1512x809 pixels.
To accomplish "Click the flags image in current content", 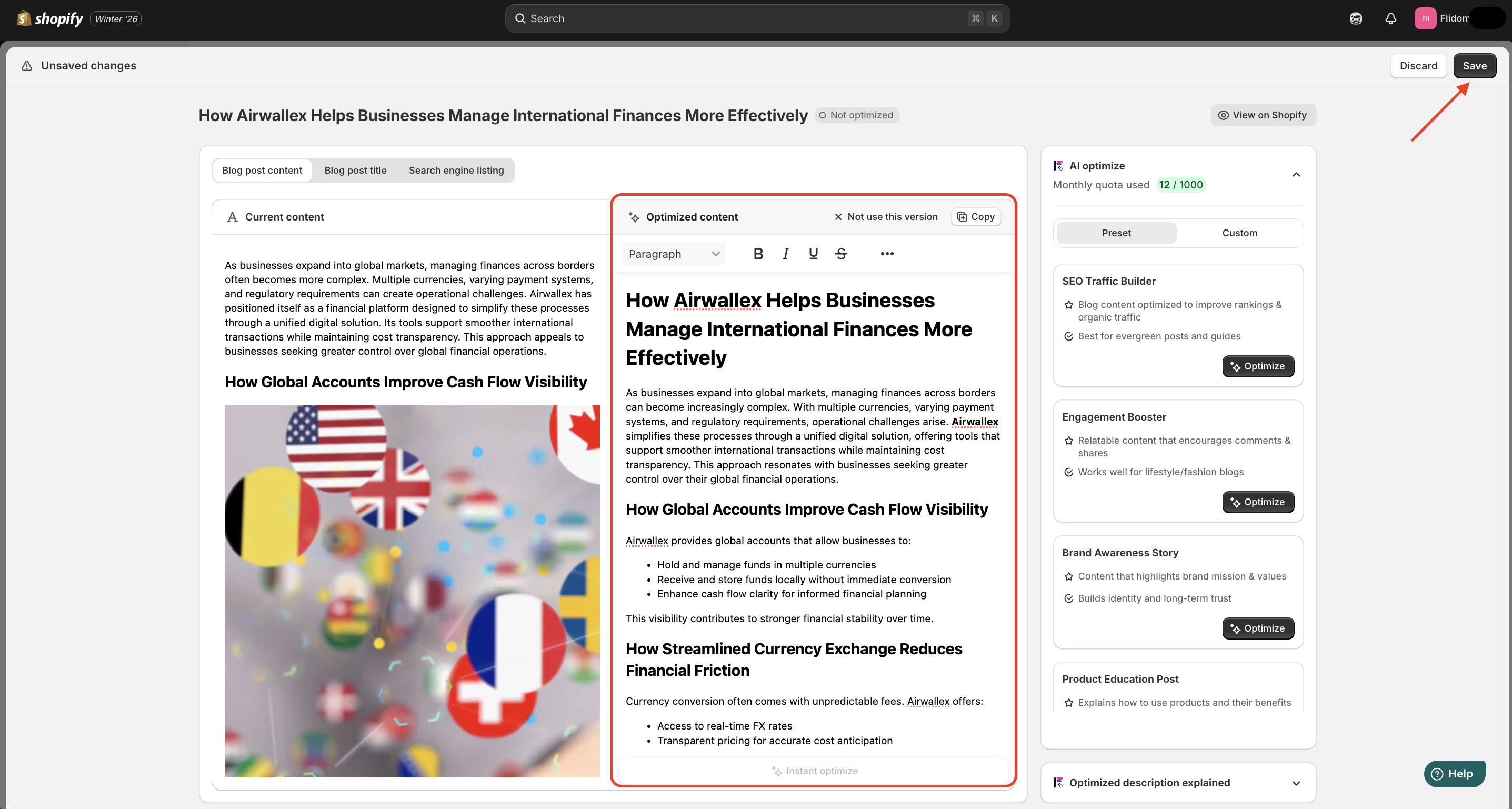I will 412,591.
